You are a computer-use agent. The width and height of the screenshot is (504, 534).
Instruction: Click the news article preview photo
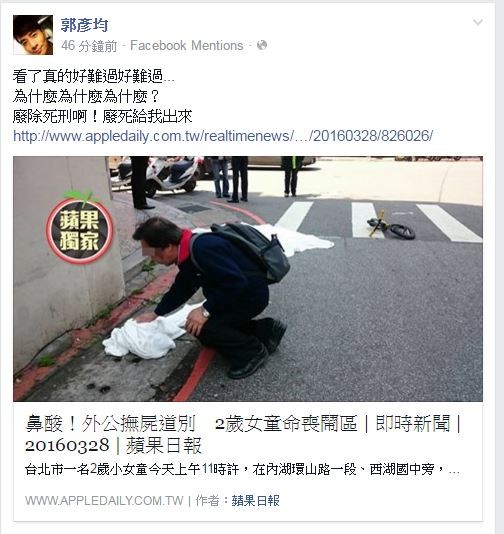tap(248, 279)
